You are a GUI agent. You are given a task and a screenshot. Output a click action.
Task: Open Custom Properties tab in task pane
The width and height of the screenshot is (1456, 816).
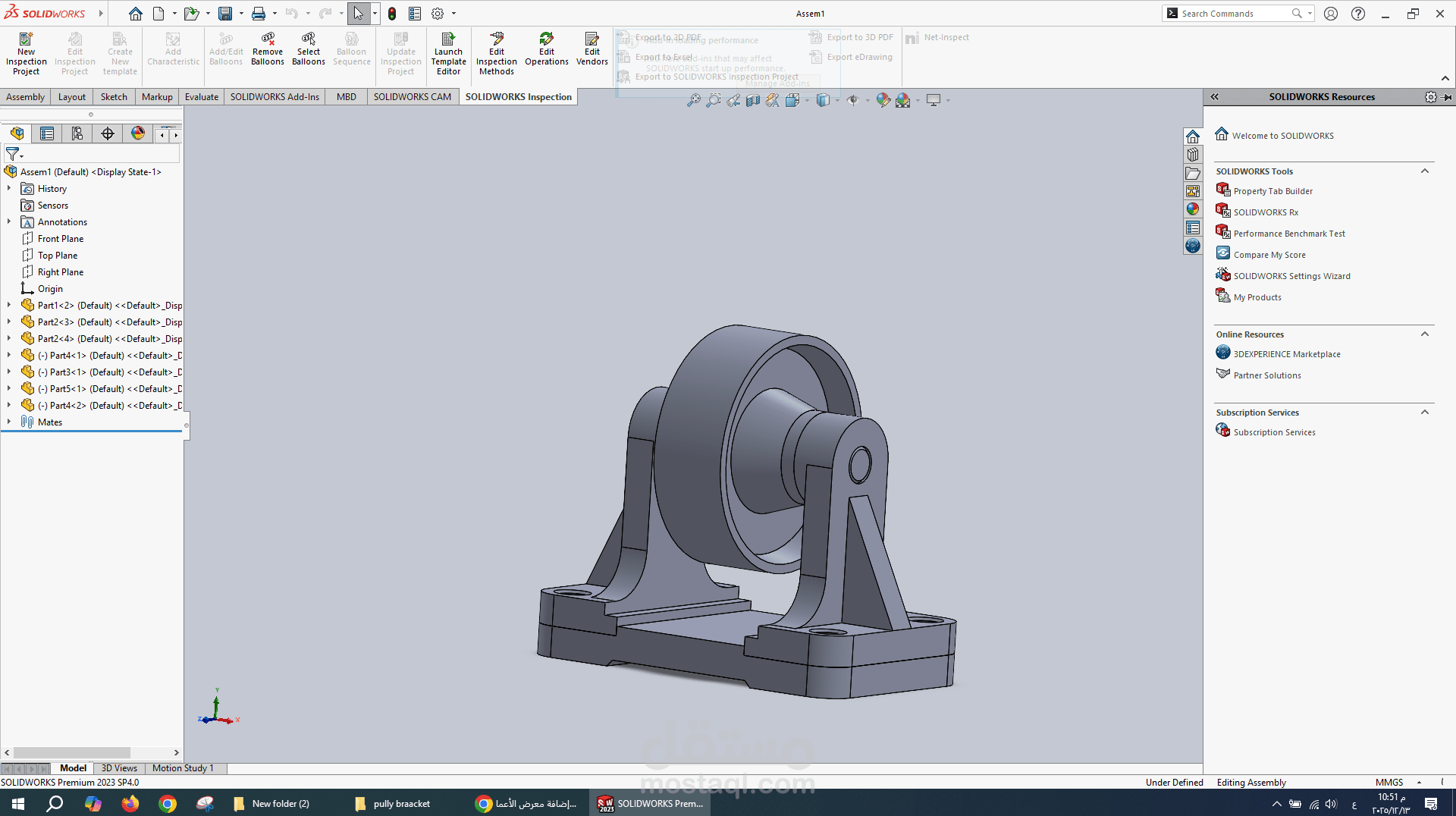coord(1193,228)
